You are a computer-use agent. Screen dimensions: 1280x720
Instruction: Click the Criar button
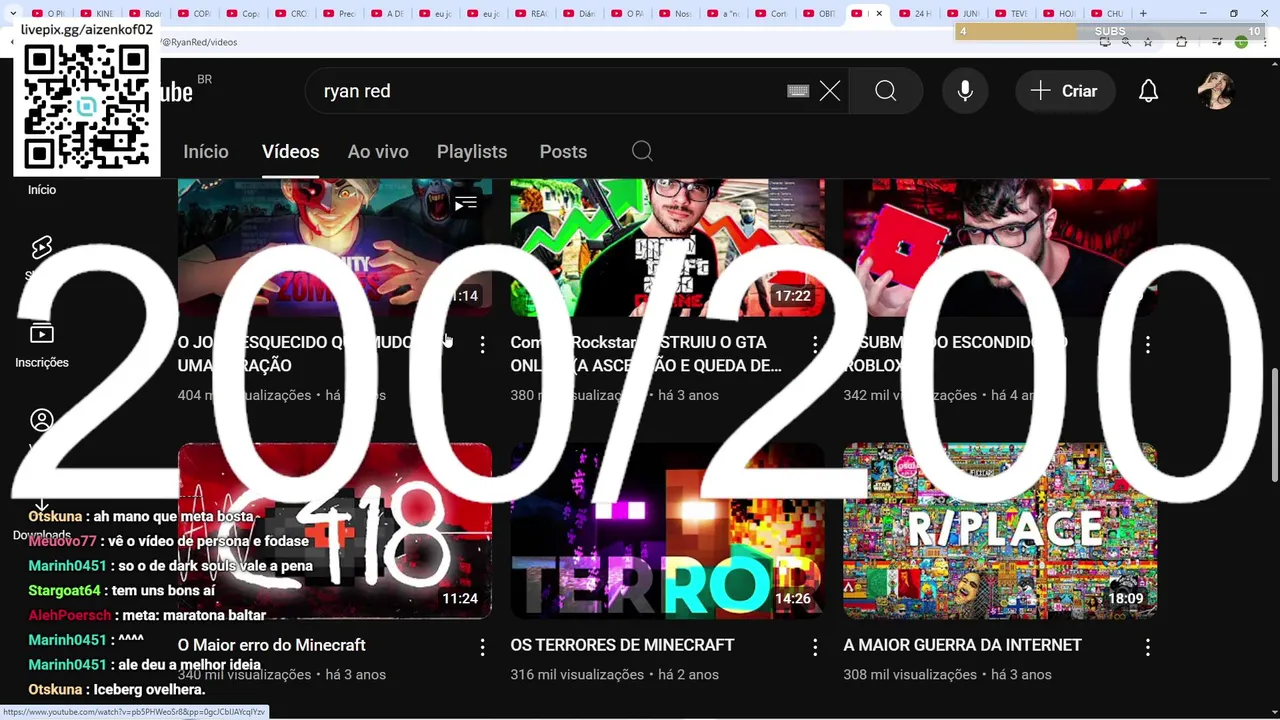(x=1064, y=91)
